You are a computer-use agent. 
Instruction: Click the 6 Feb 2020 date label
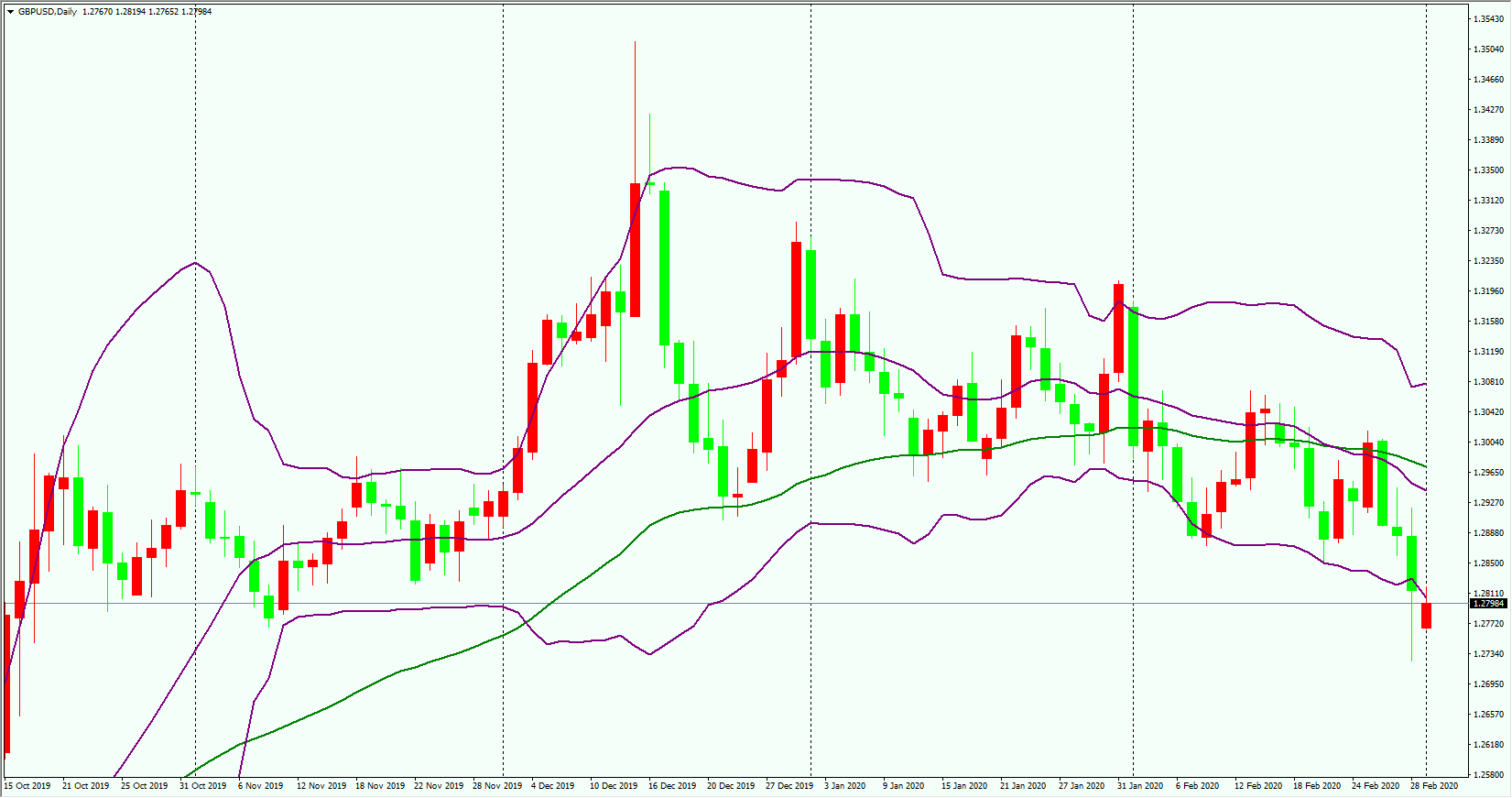point(1198,786)
